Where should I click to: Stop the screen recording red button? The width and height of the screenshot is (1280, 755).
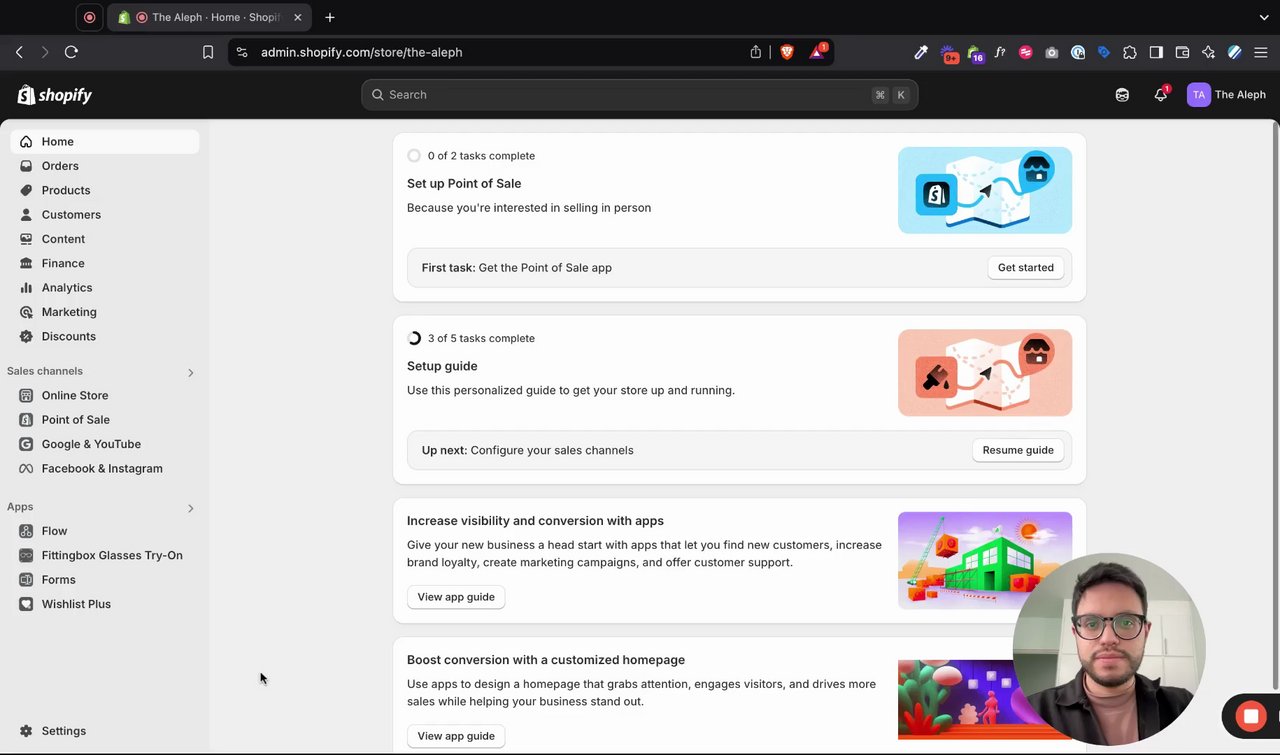coord(1250,716)
